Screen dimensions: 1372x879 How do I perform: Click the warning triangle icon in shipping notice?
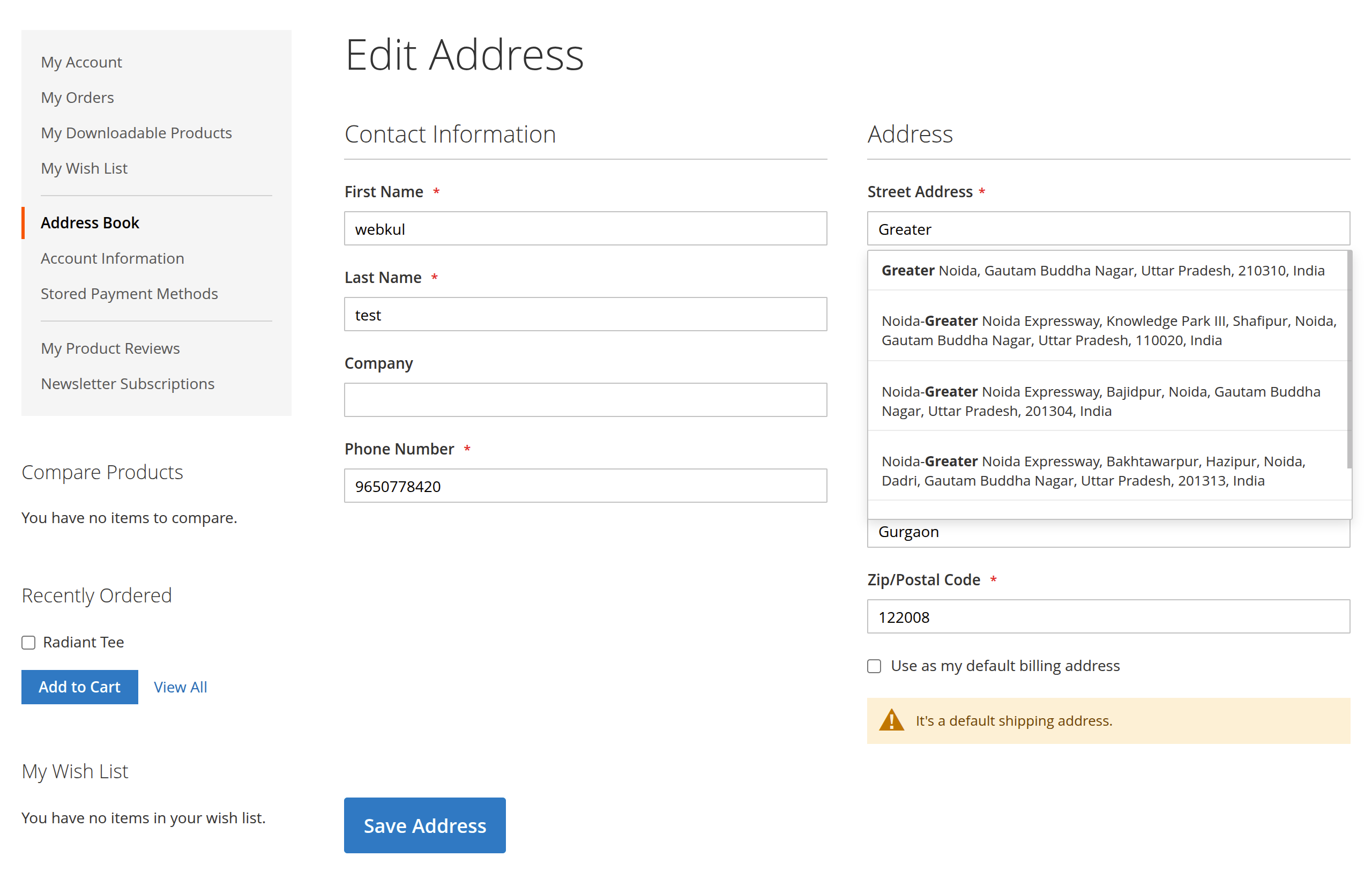click(891, 720)
